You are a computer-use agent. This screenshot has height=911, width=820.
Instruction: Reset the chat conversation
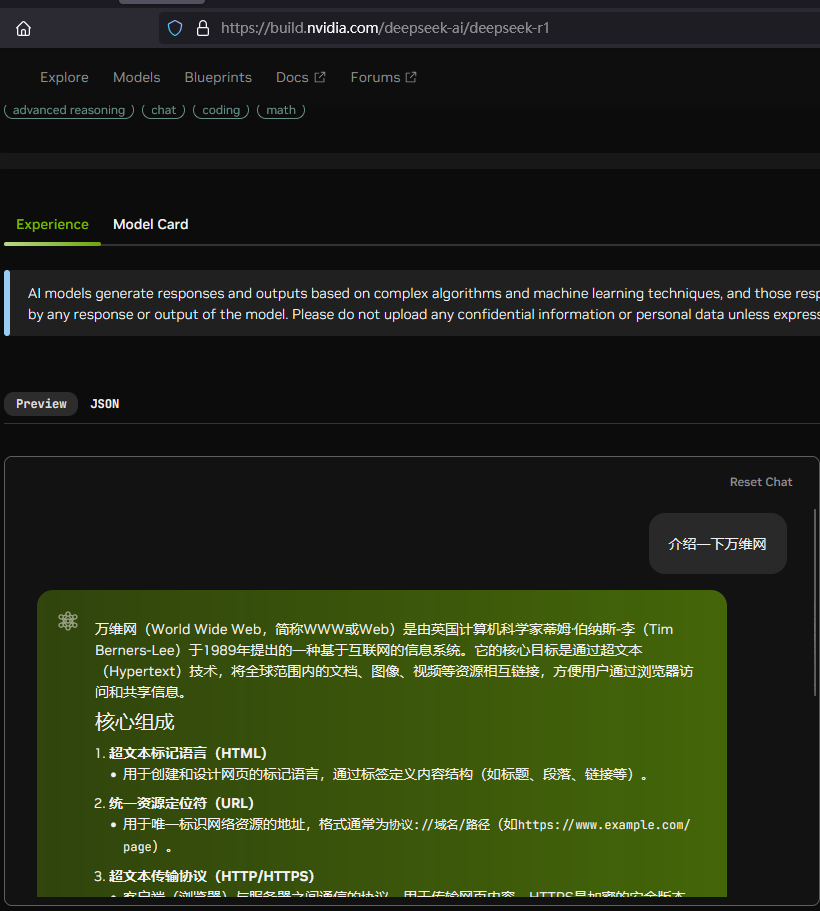click(761, 482)
